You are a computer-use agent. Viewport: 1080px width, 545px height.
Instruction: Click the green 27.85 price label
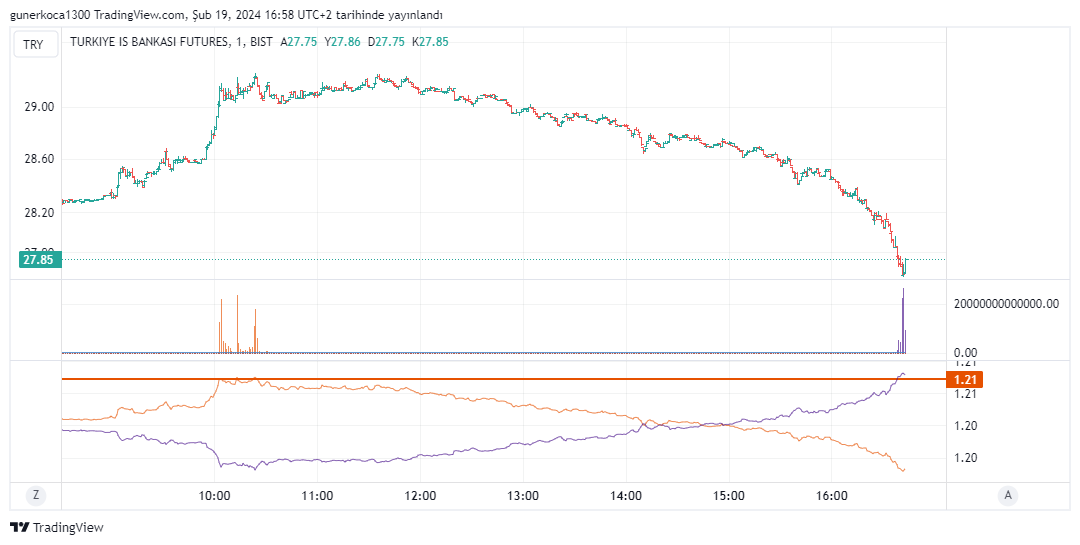[39, 260]
